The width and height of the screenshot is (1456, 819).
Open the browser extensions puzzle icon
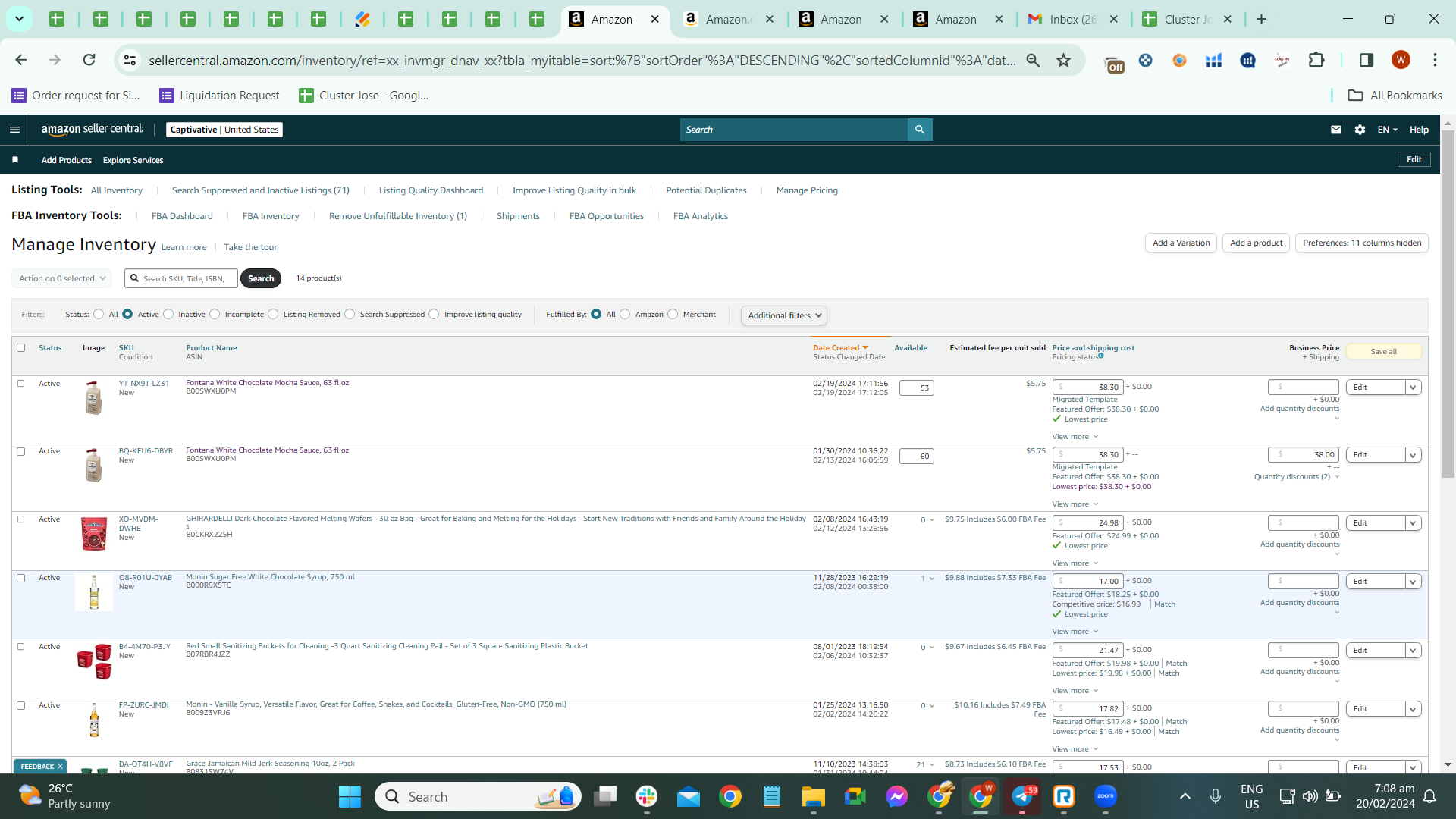tap(1316, 60)
